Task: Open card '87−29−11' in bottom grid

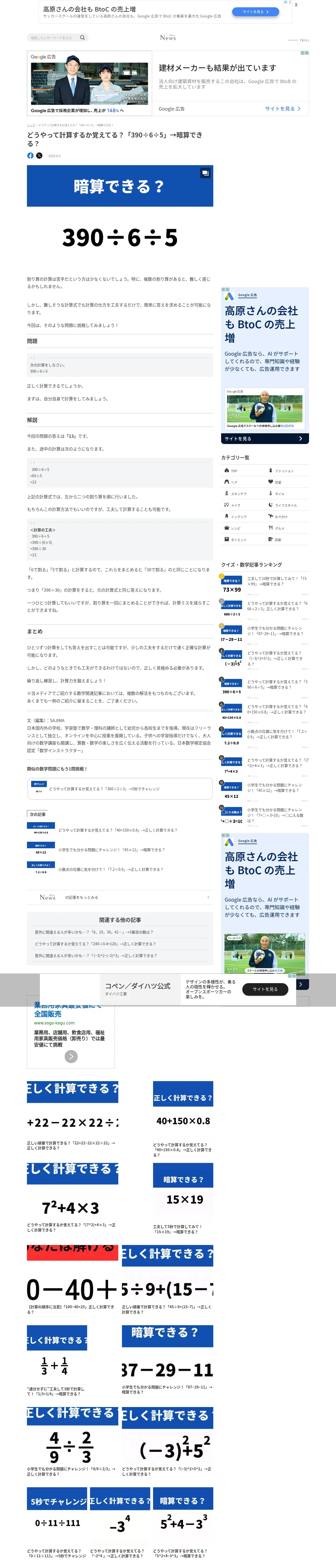Action: tap(168, 1360)
